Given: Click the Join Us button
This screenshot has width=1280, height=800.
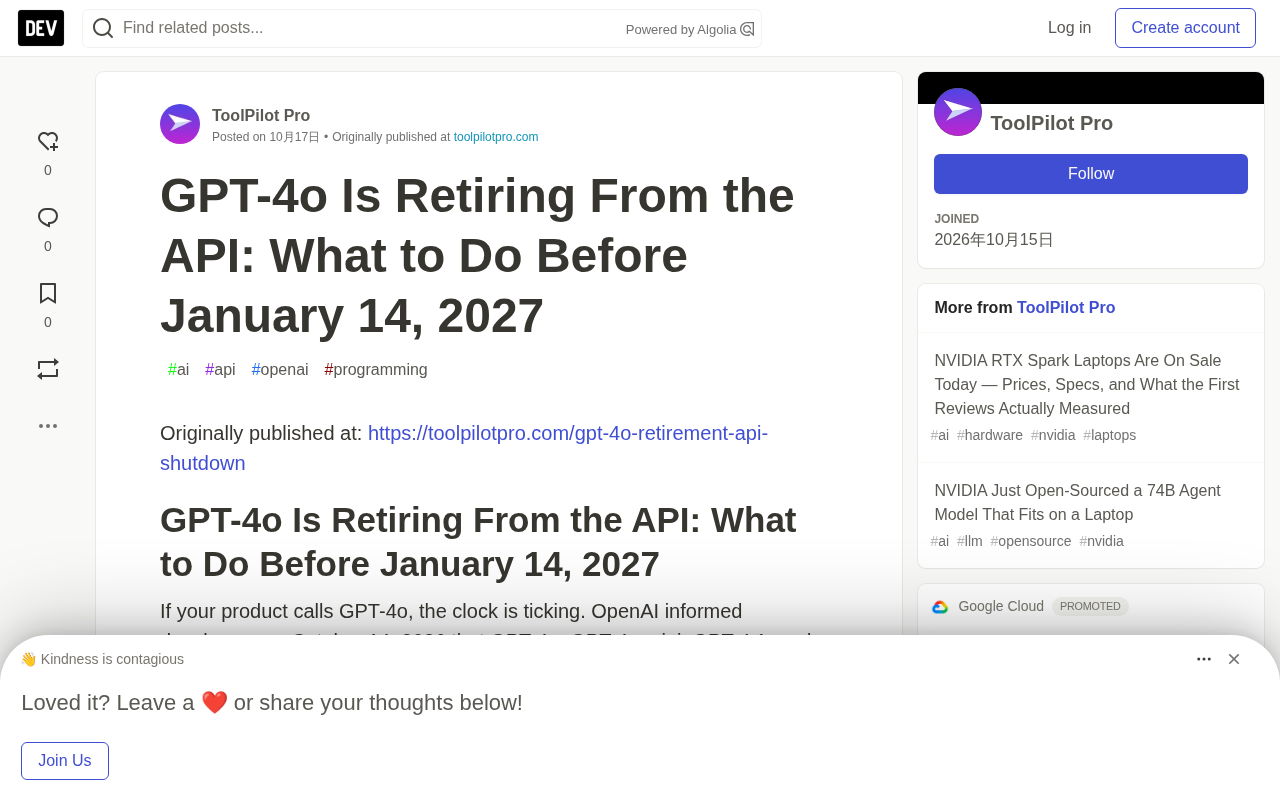Looking at the screenshot, I should 65,761.
